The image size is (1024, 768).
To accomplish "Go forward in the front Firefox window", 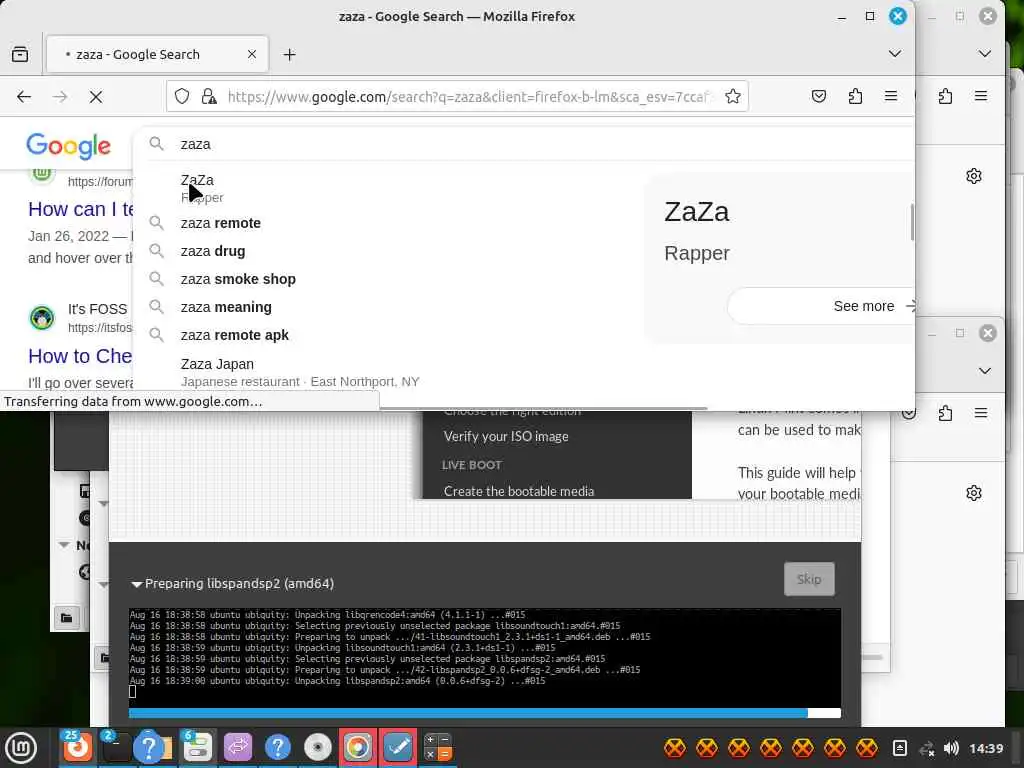I will click(x=60, y=97).
